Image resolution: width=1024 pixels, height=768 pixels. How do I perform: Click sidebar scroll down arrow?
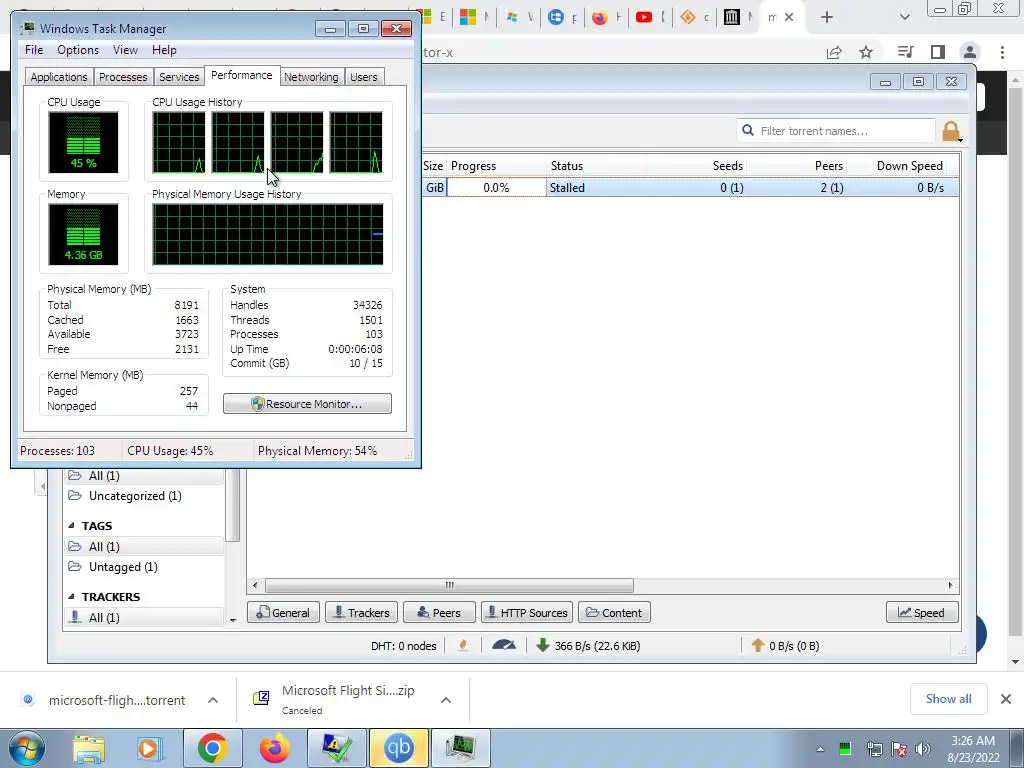click(233, 620)
